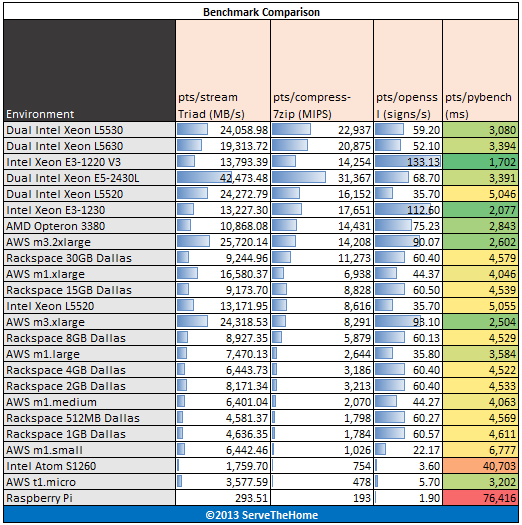Click the Intel Xeon E3-1230 cell
Viewport: 522px width, 525px height.
pyautogui.click(x=89, y=210)
